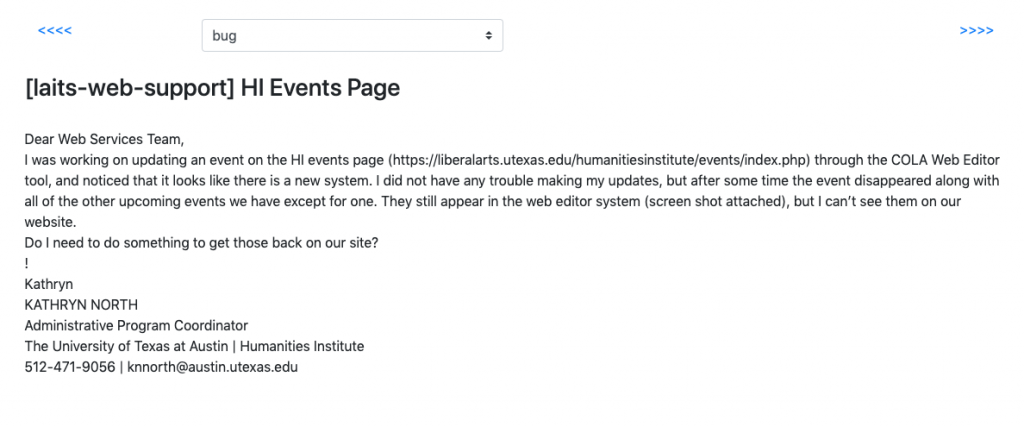Click the 'COLA Web Editor' phrase
Screen dimensions: 1024x427
(944, 160)
